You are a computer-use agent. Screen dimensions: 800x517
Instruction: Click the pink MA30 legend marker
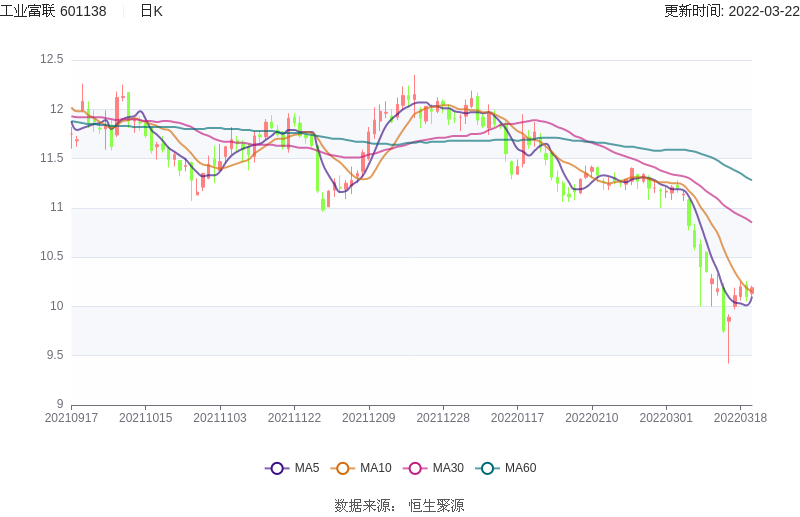tap(415, 468)
